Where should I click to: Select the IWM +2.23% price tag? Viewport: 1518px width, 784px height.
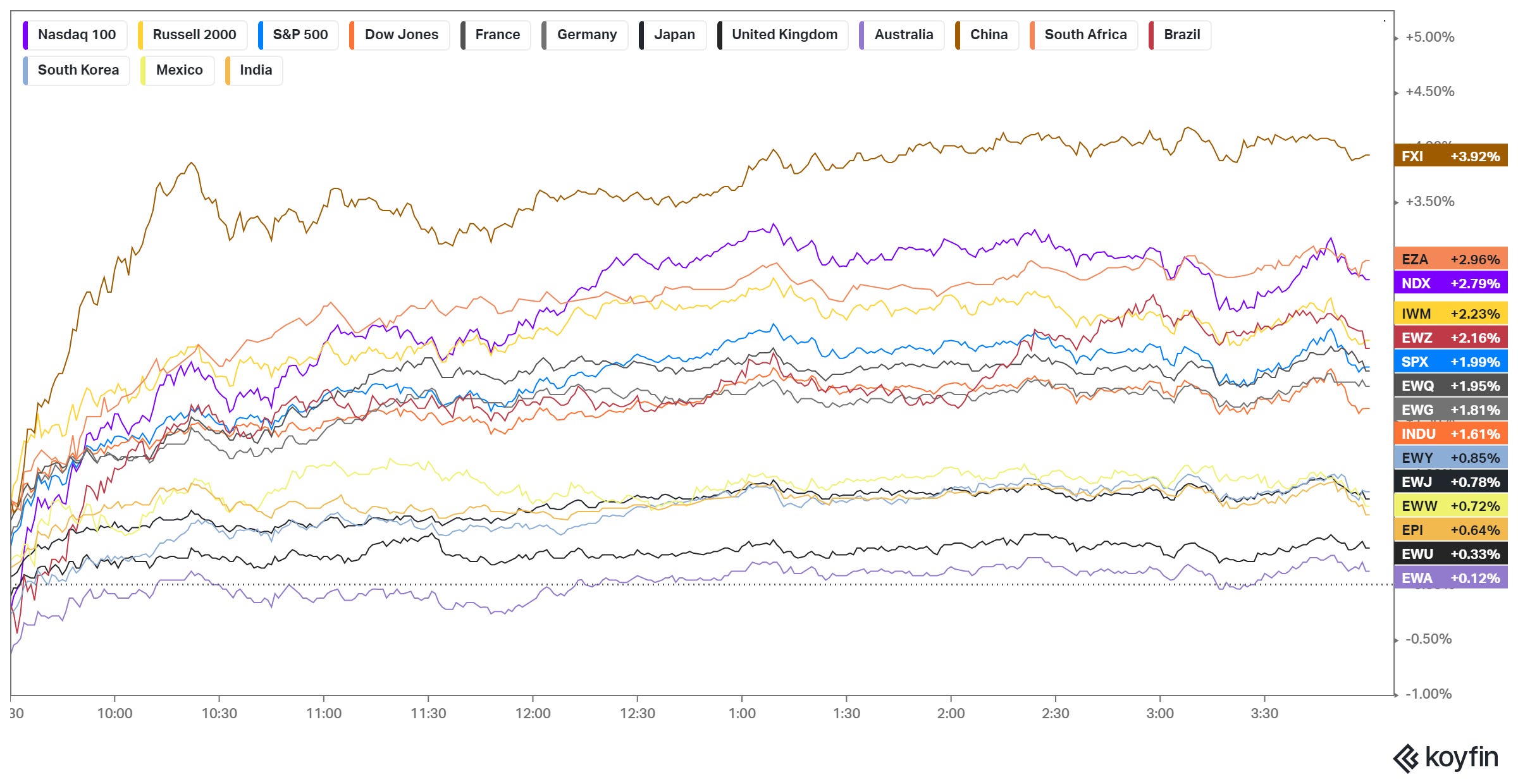click(x=1450, y=314)
